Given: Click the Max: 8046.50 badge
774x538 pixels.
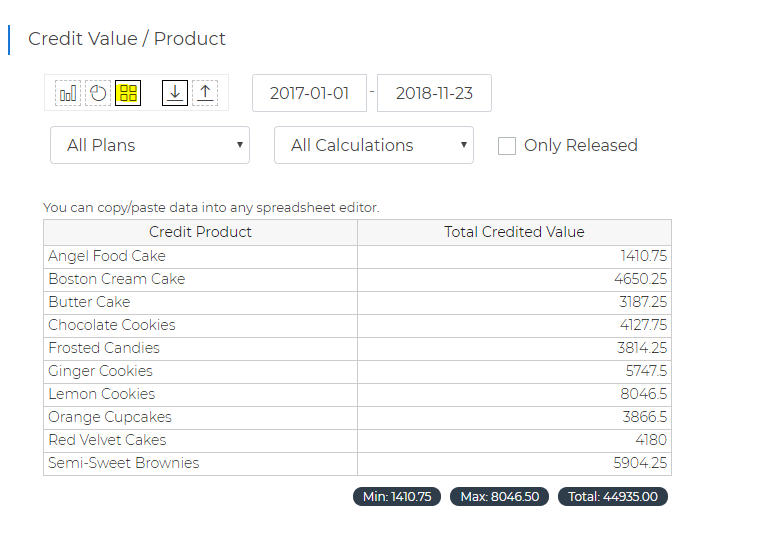Looking at the screenshot, I should [500, 497].
